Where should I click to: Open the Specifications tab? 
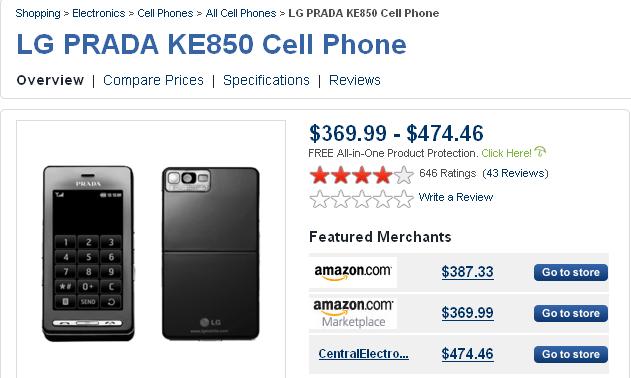pyautogui.click(x=266, y=80)
